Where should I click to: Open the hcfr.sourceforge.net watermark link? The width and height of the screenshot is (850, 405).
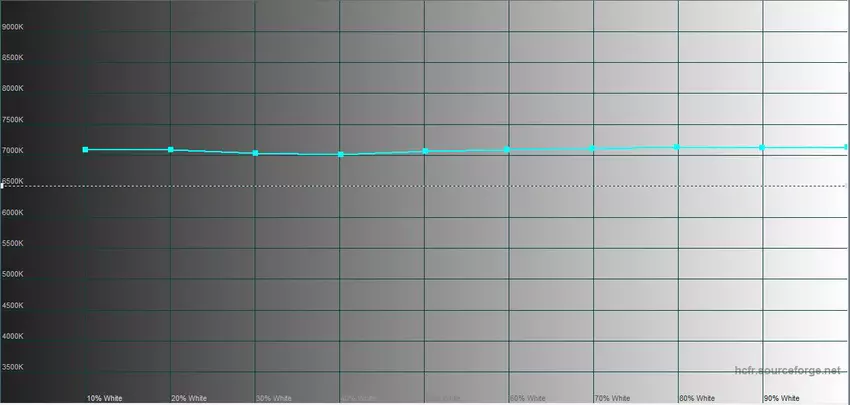click(789, 371)
